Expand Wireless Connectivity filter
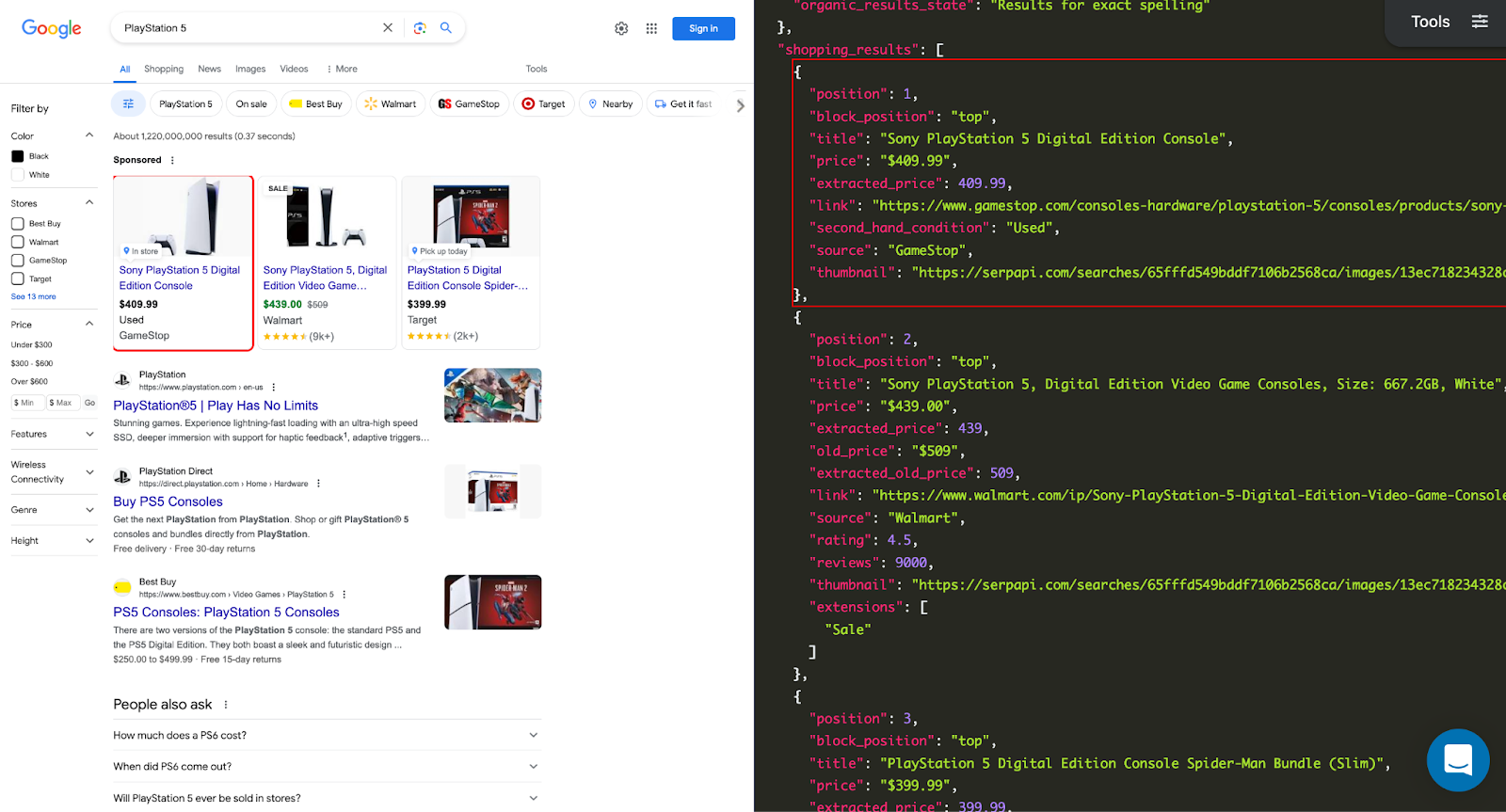 click(89, 472)
